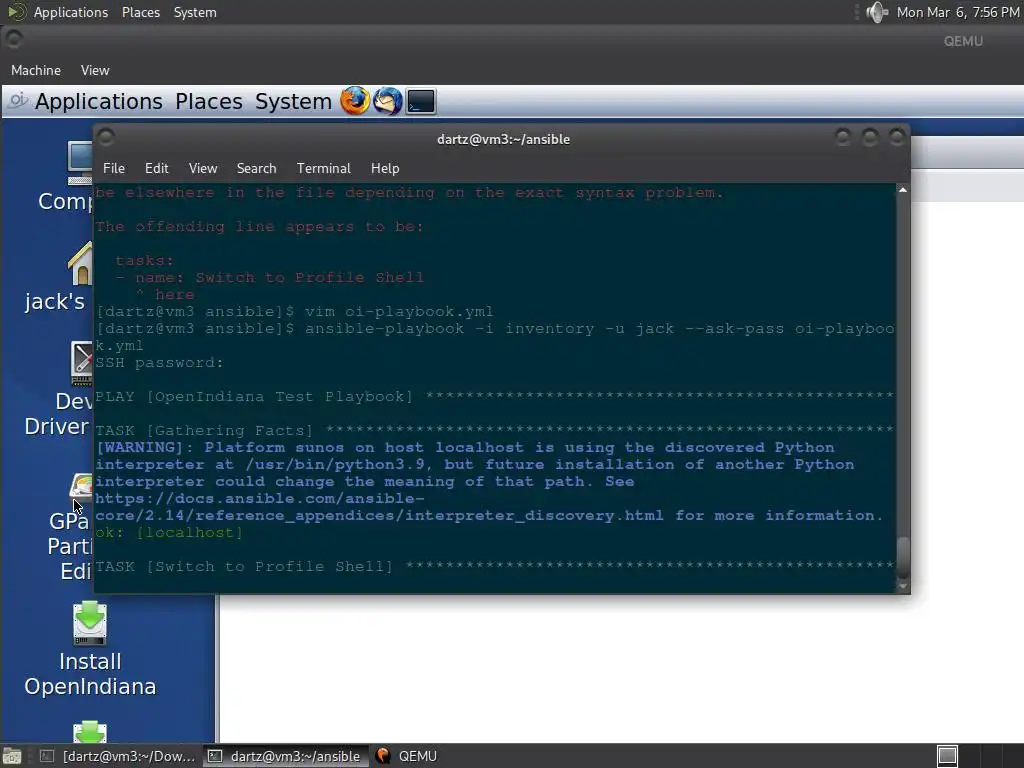This screenshot has width=1024, height=768.
Task: Switch to the dartz@vm3:~/Dow... taskbar window
Action: (x=118, y=756)
